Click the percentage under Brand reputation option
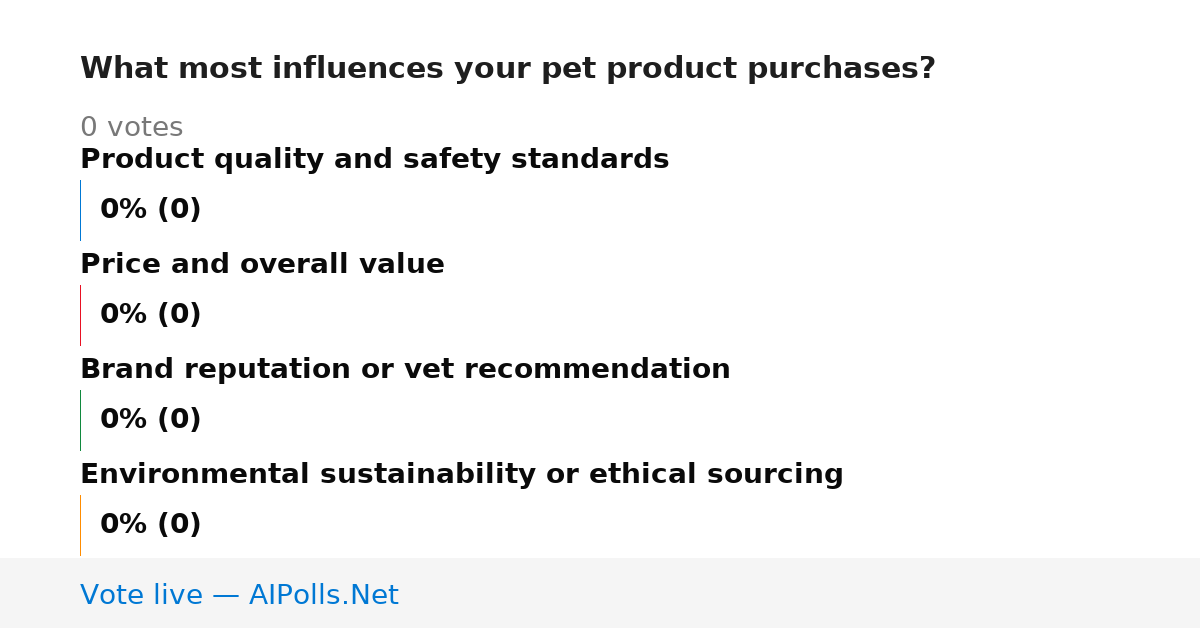The height and width of the screenshot is (628, 1200). tap(150, 420)
